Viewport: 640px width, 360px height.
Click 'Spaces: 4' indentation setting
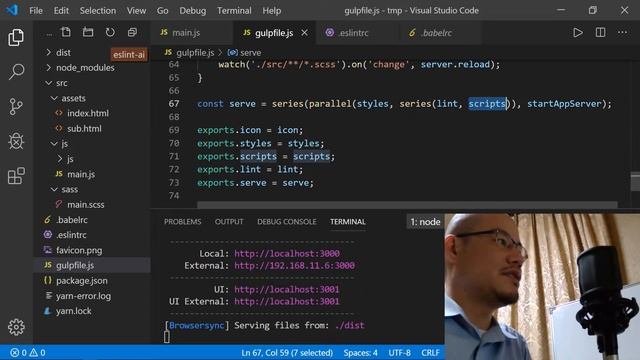pyautogui.click(x=360, y=353)
